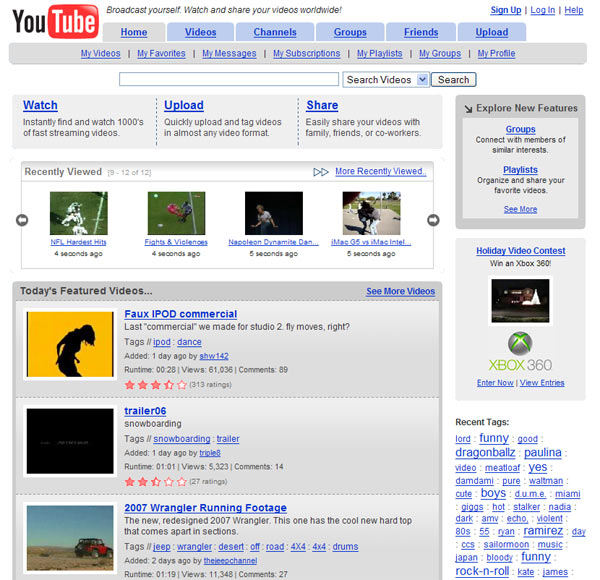
Task: Open thejeepchannel user link
Action: coord(230,561)
